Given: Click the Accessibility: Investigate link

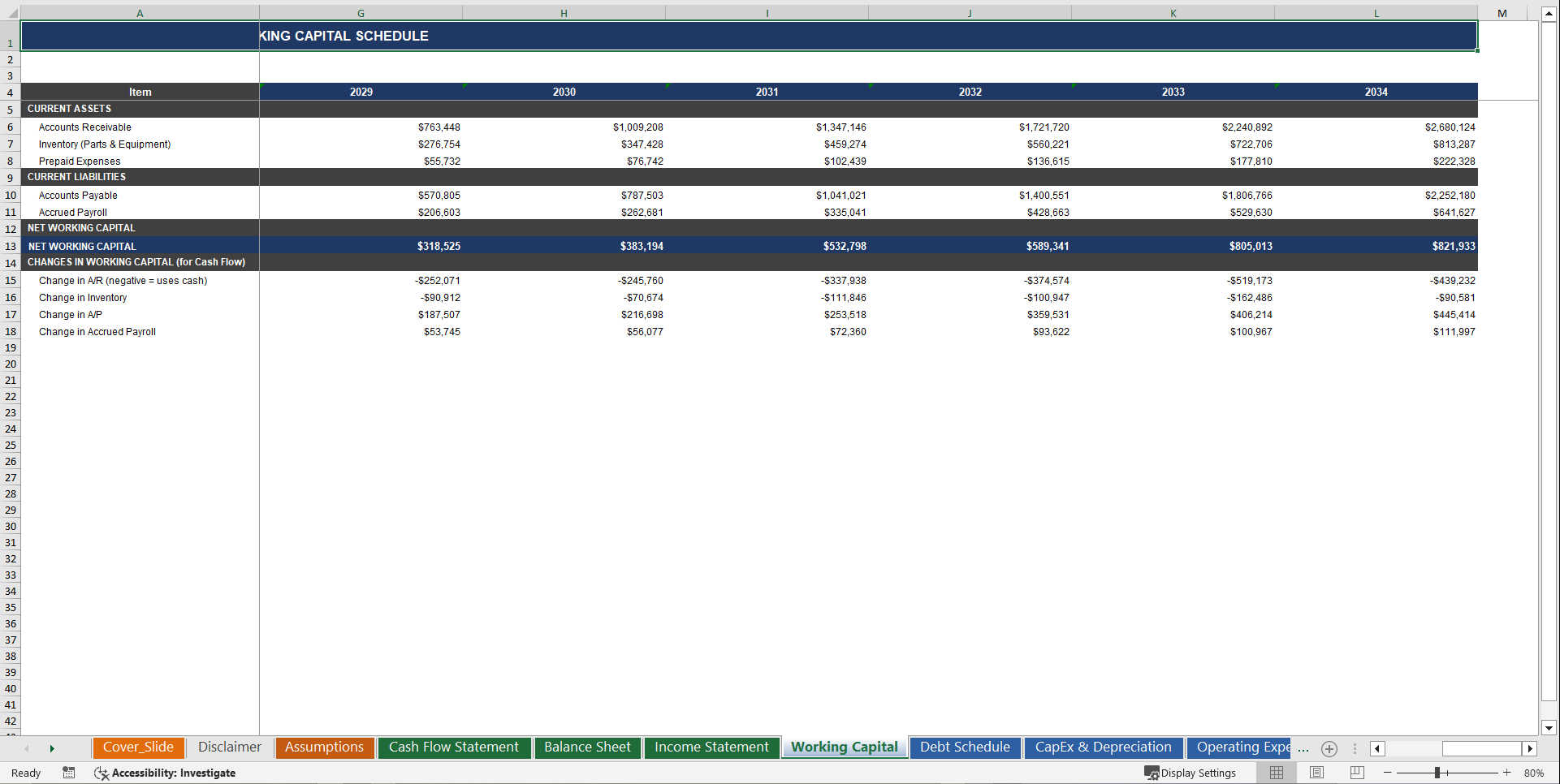Looking at the screenshot, I should click(x=173, y=773).
